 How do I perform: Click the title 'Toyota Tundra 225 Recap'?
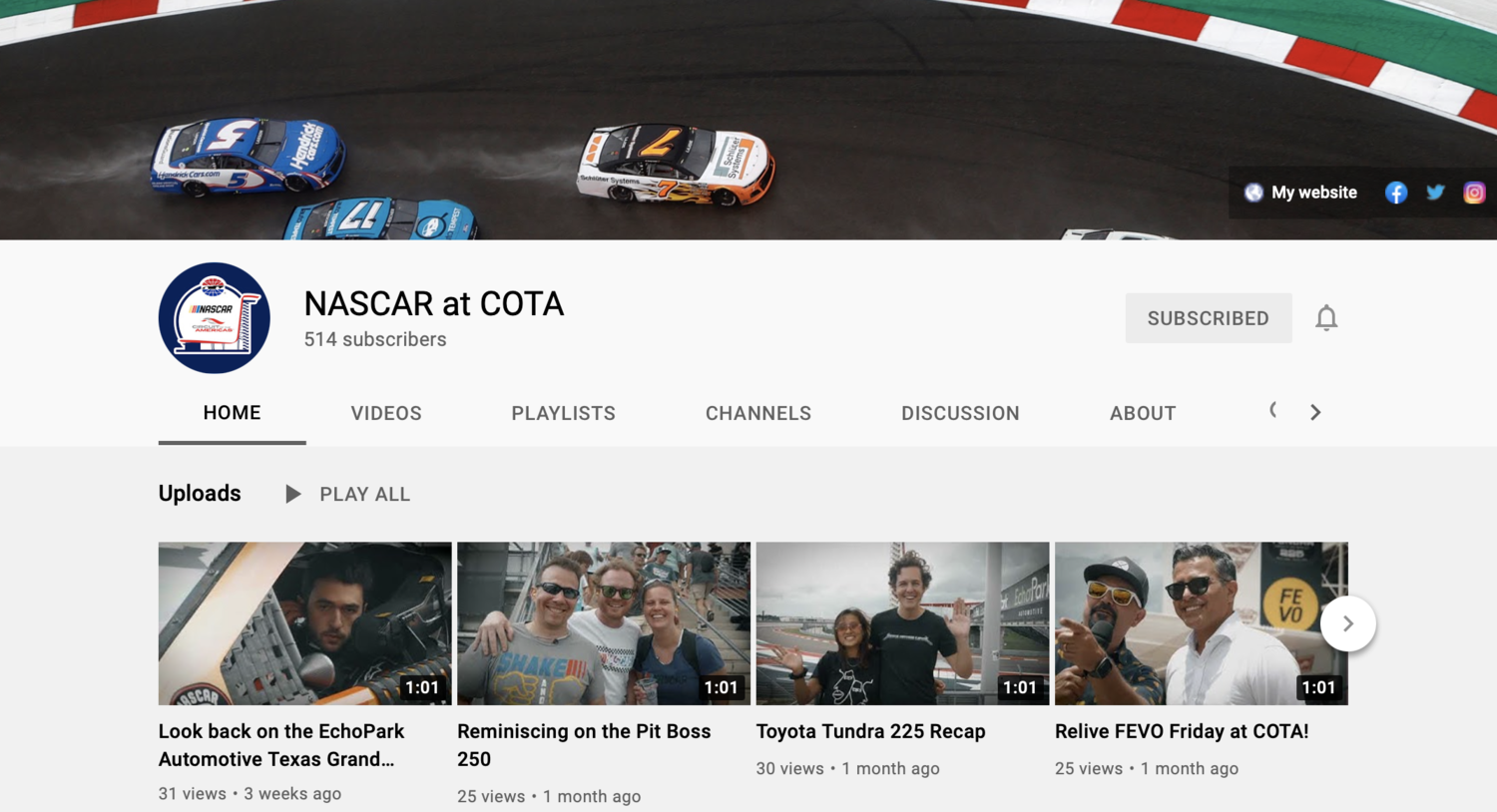(x=870, y=731)
